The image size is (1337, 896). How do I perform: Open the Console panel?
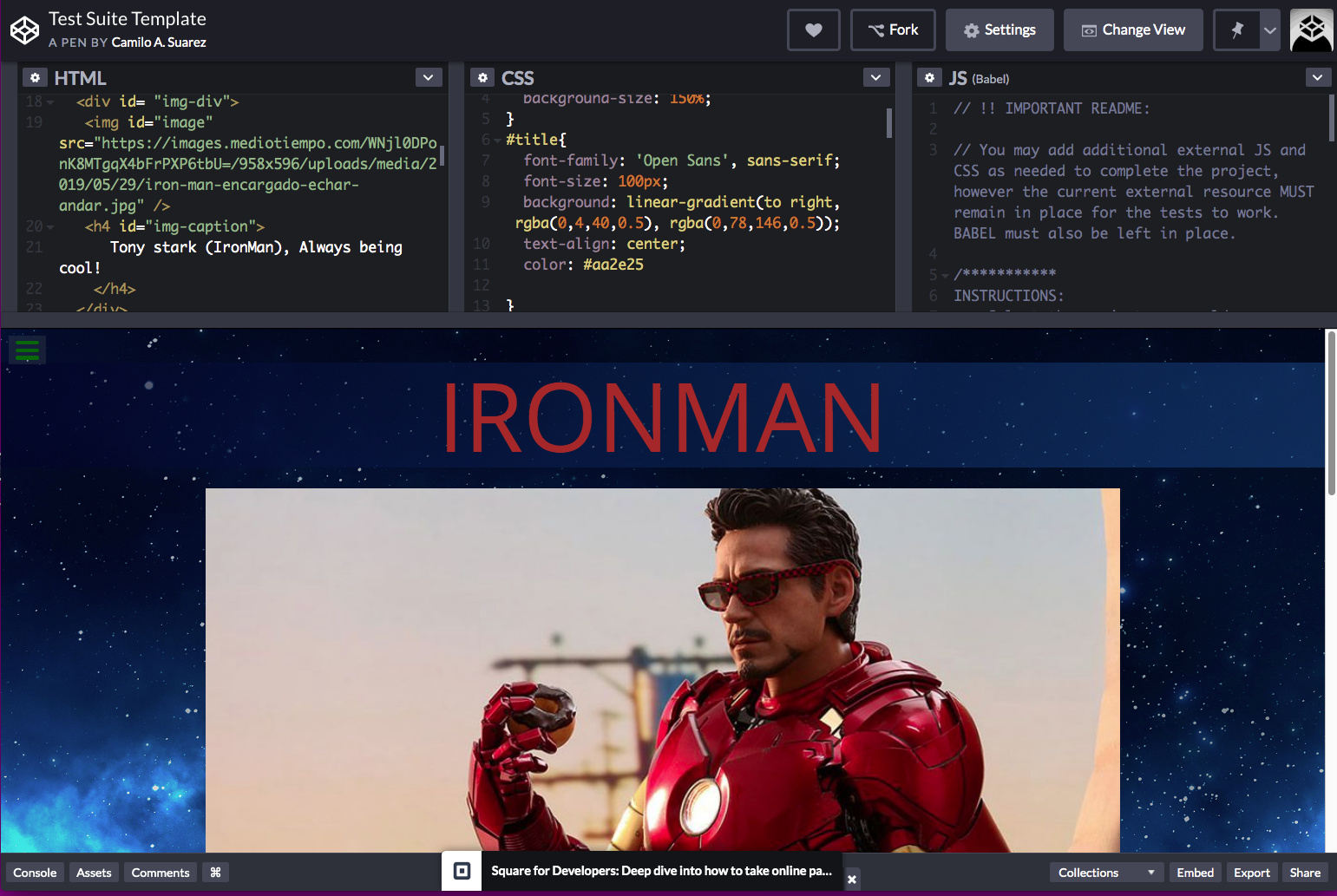[35, 873]
